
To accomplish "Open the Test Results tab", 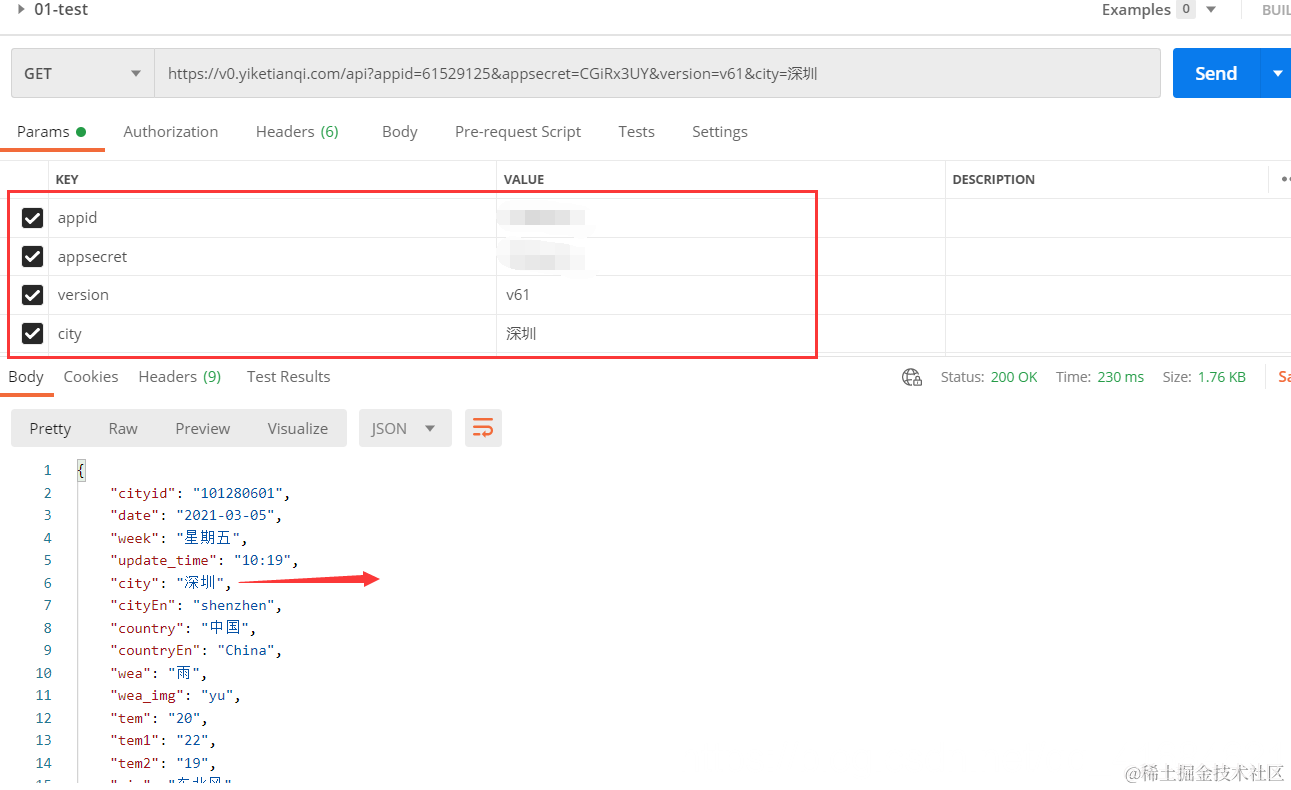I will (x=288, y=376).
